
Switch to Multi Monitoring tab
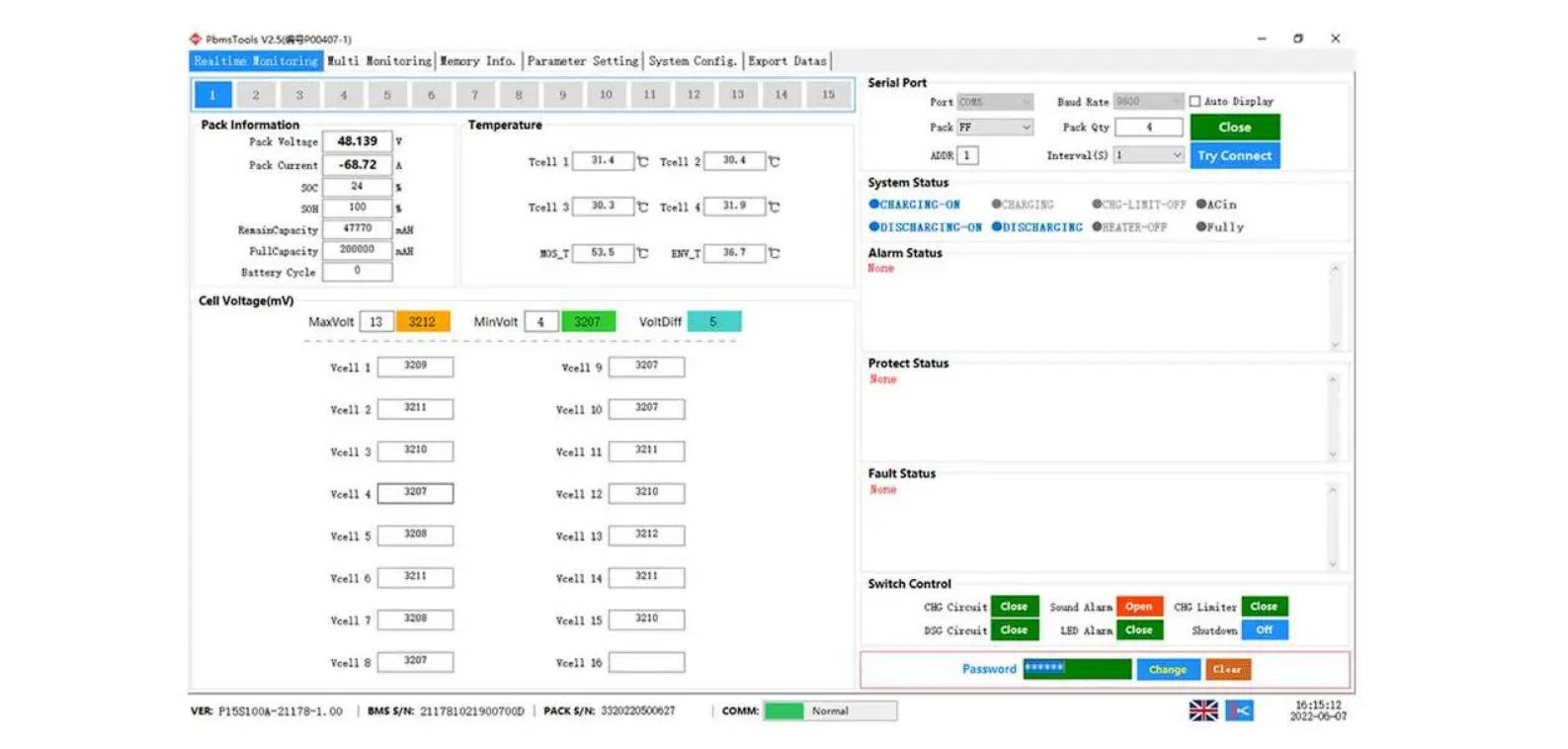[379, 61]
